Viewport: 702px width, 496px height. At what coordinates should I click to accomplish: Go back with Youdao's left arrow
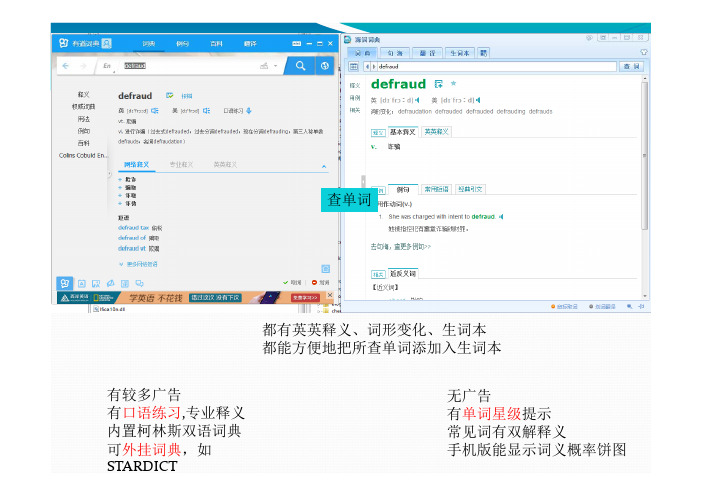pos(66,66)
